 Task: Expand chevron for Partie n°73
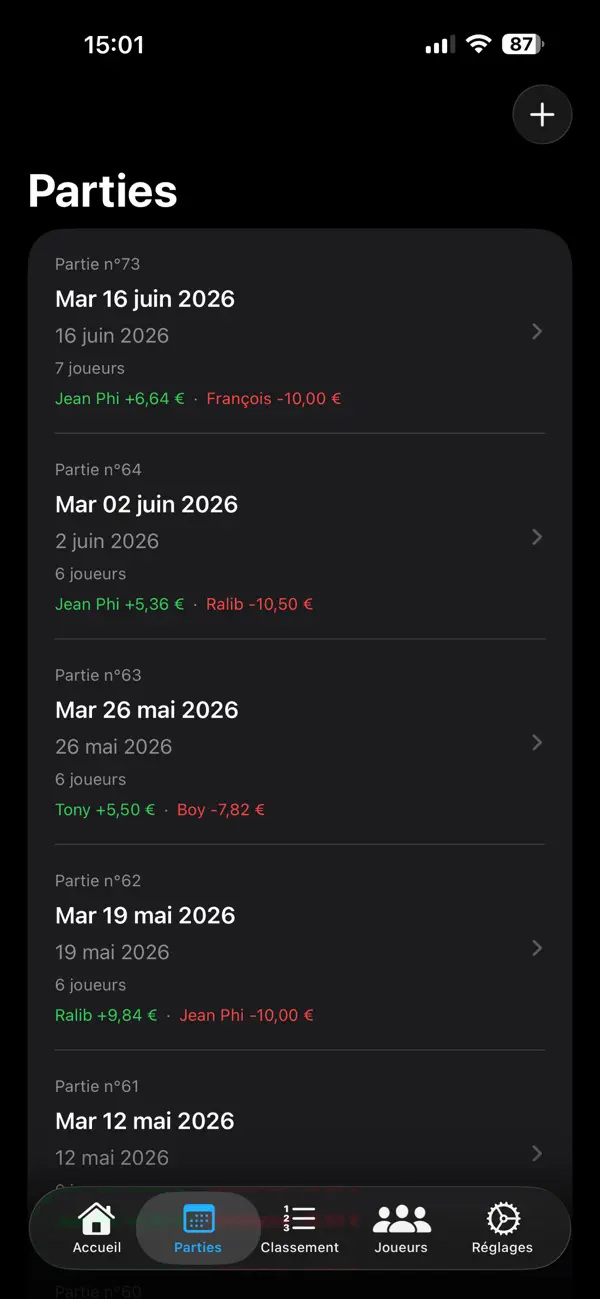(537, 331)
